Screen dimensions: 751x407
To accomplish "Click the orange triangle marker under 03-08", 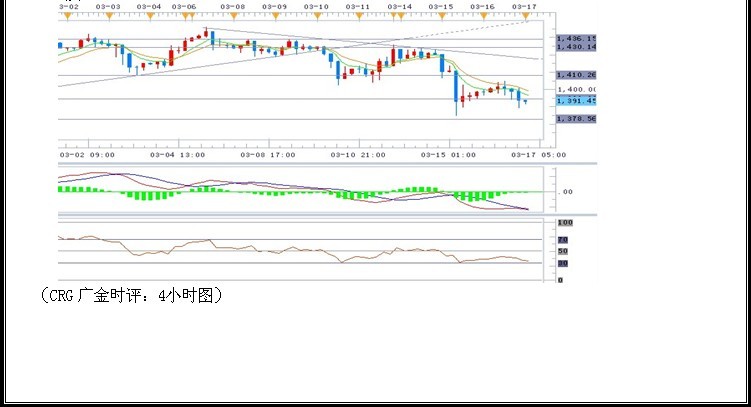I will (x=234, y=16).
